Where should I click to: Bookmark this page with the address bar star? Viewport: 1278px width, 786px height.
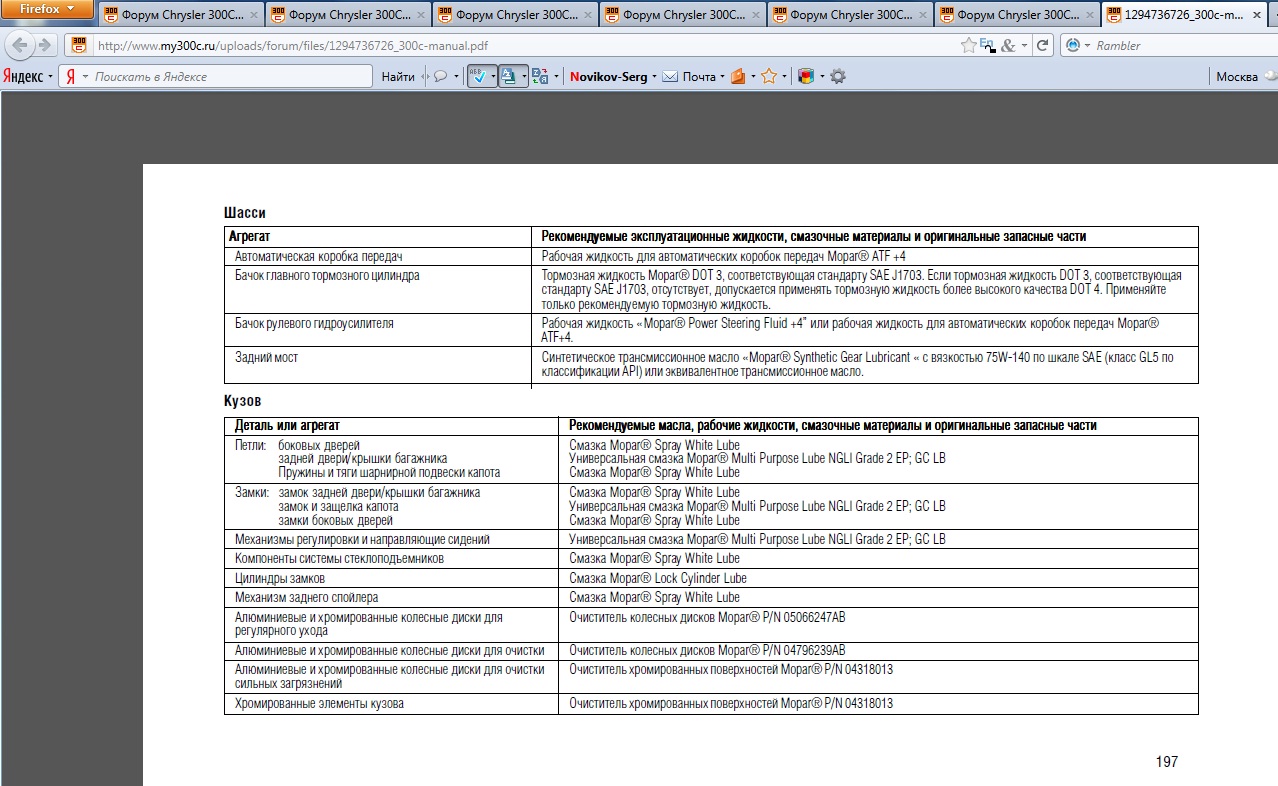point(968,45)
